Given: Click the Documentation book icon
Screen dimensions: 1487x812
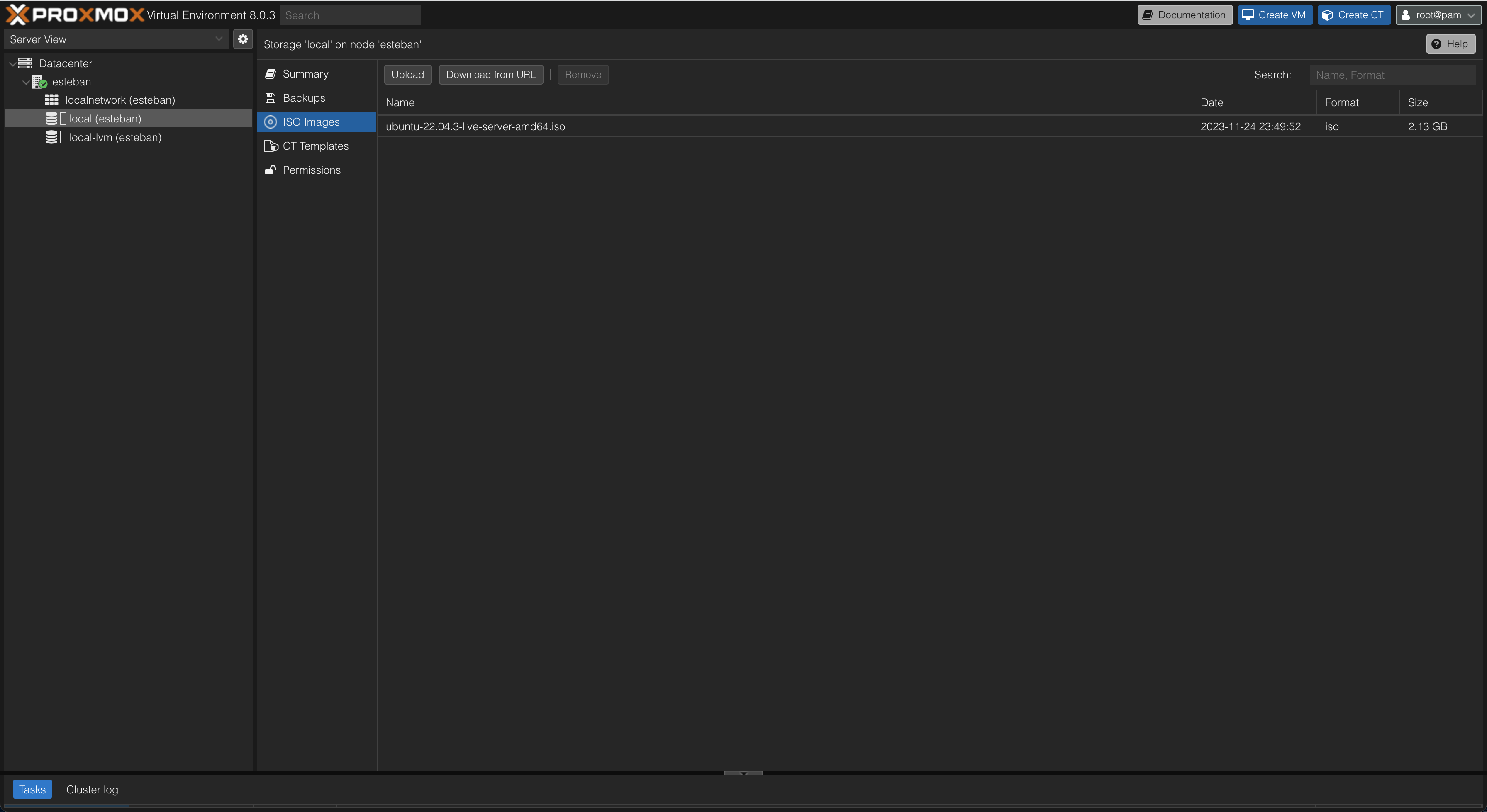Looking at the screenshot, I should pyautogui.click(x=1148, y=15).
